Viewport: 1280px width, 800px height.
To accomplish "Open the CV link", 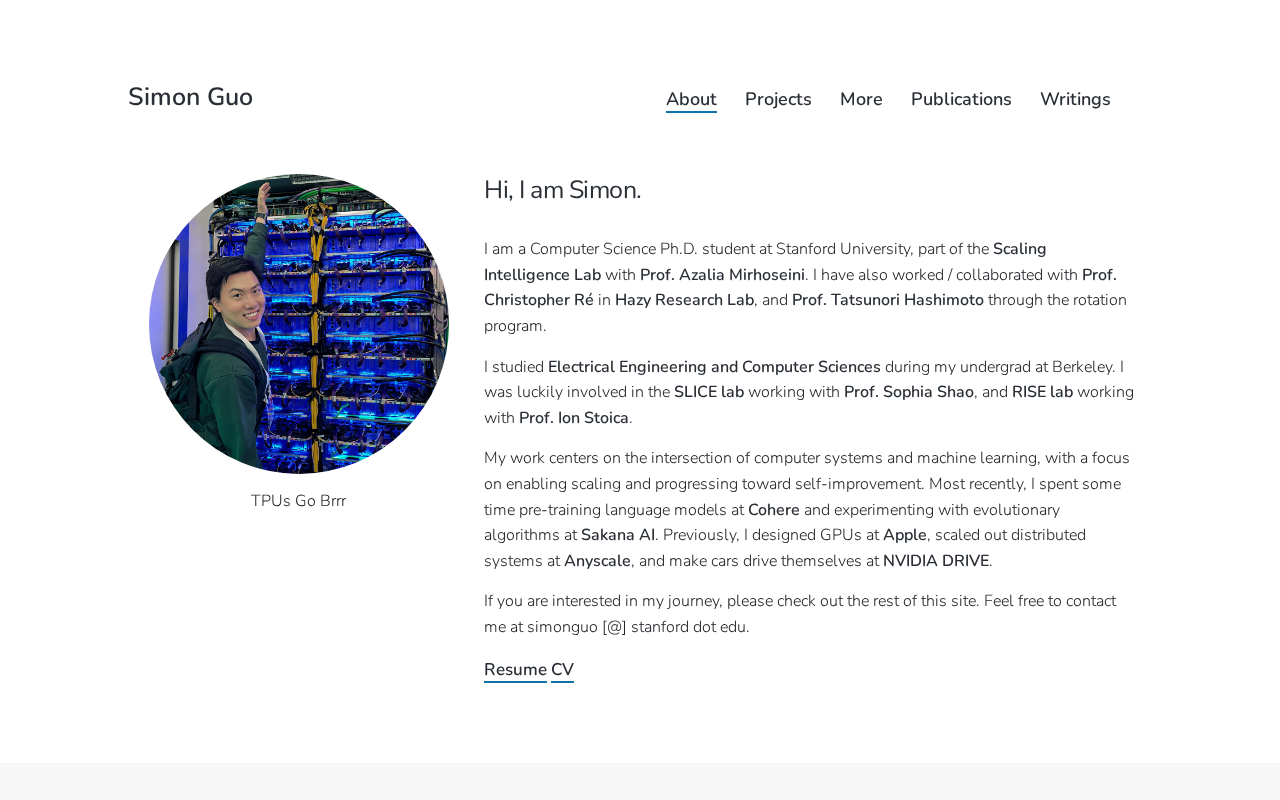I will click(x=562, y=670).
